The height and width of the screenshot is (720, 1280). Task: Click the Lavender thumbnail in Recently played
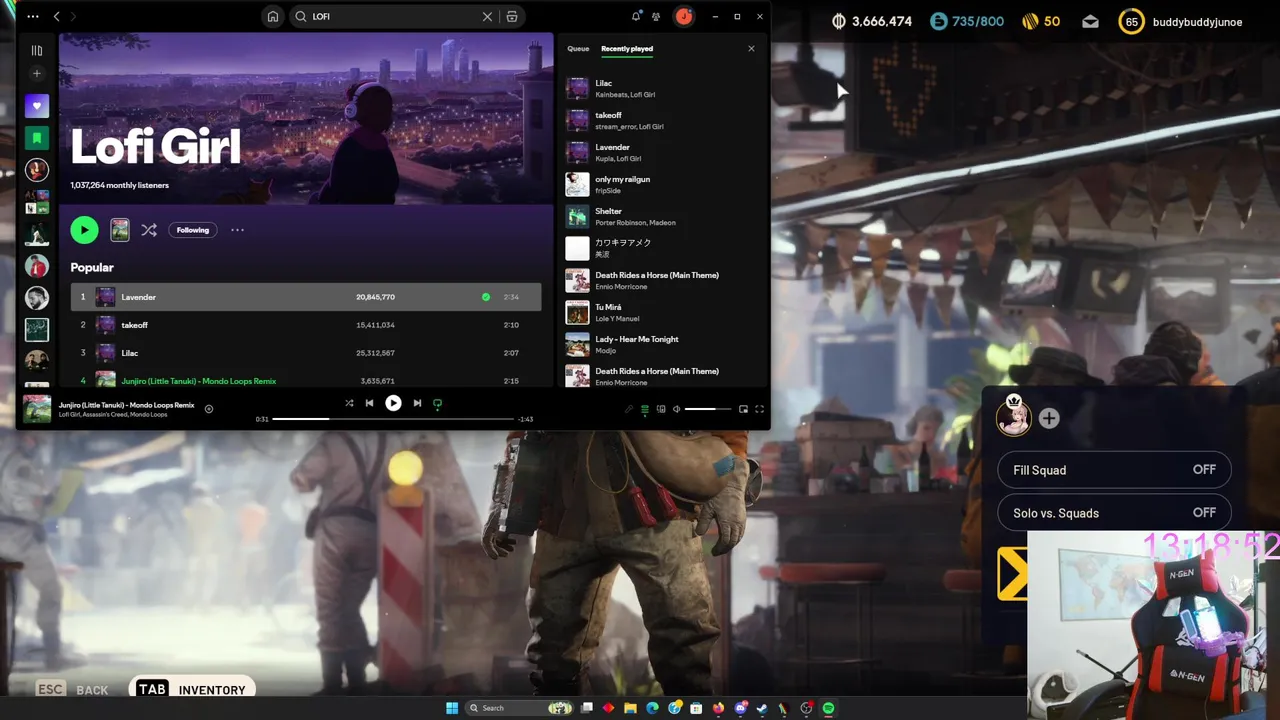(577, 152)
